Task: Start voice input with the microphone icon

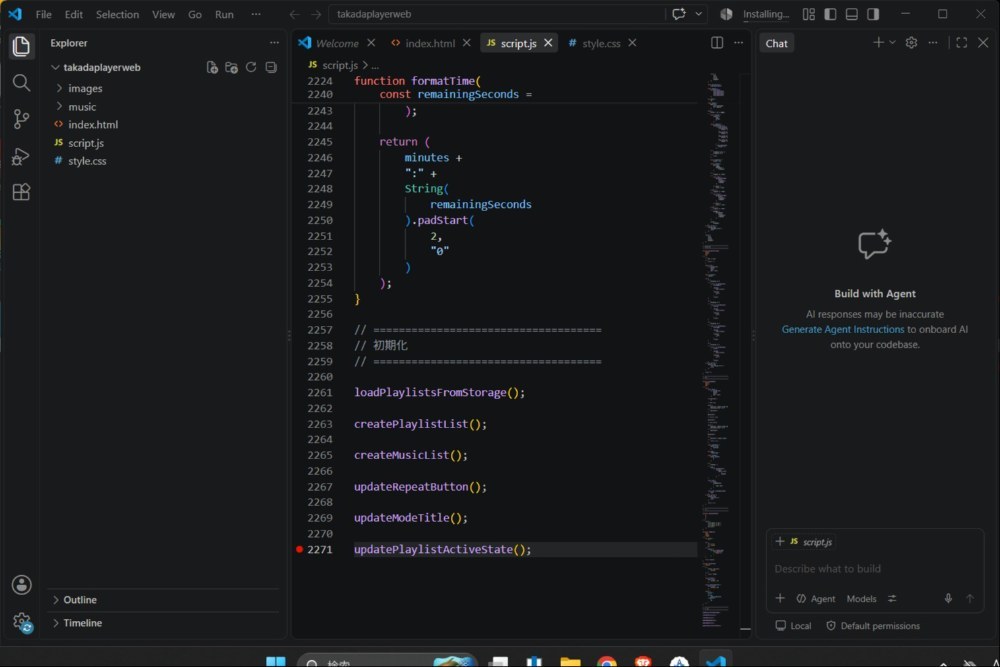Action: 948,598
